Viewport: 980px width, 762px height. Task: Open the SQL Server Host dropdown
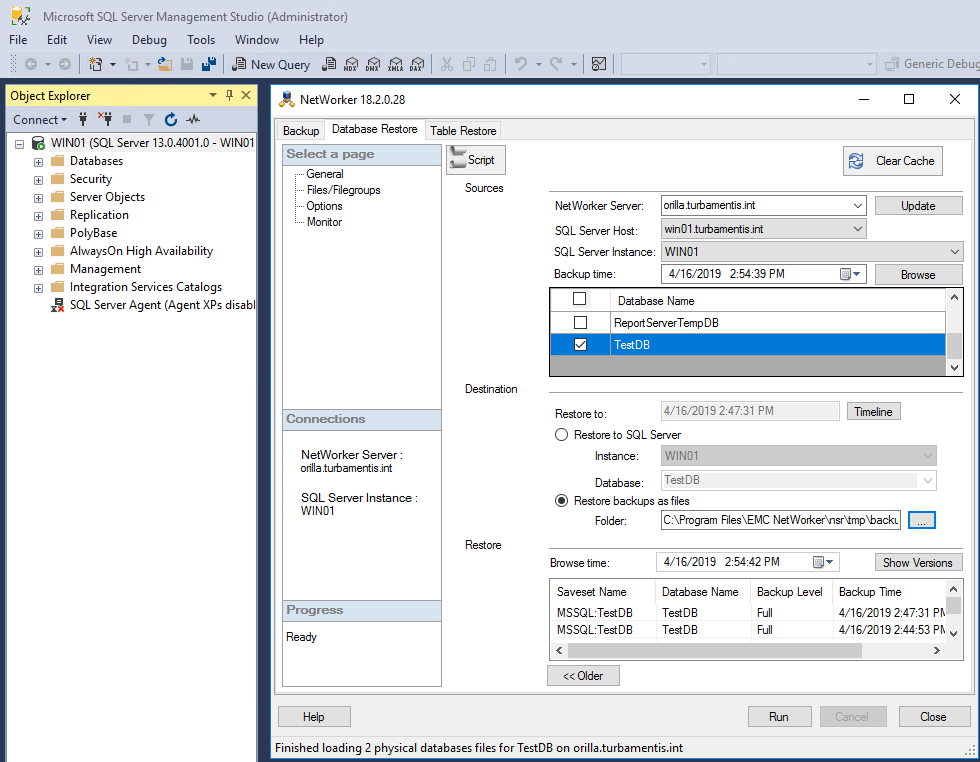(x=858, y=229)
